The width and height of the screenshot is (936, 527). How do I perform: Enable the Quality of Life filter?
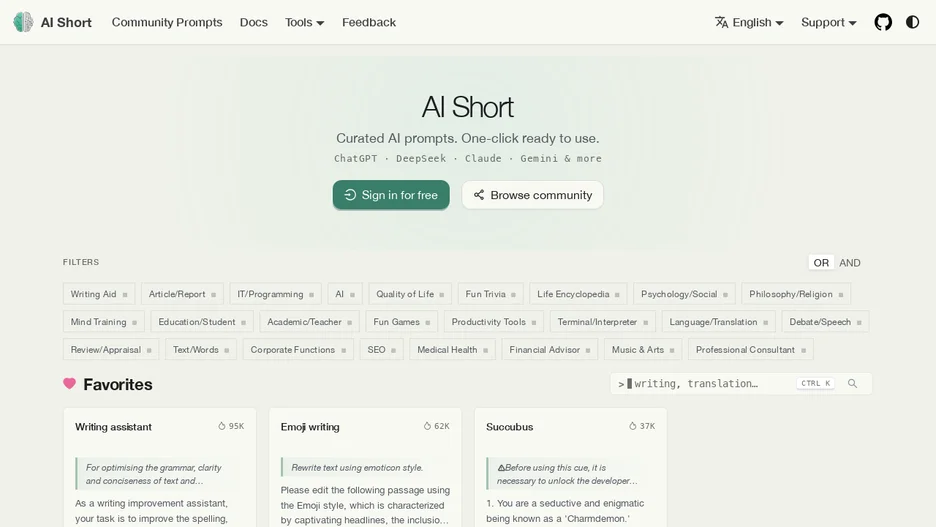(x=410, y=294)
